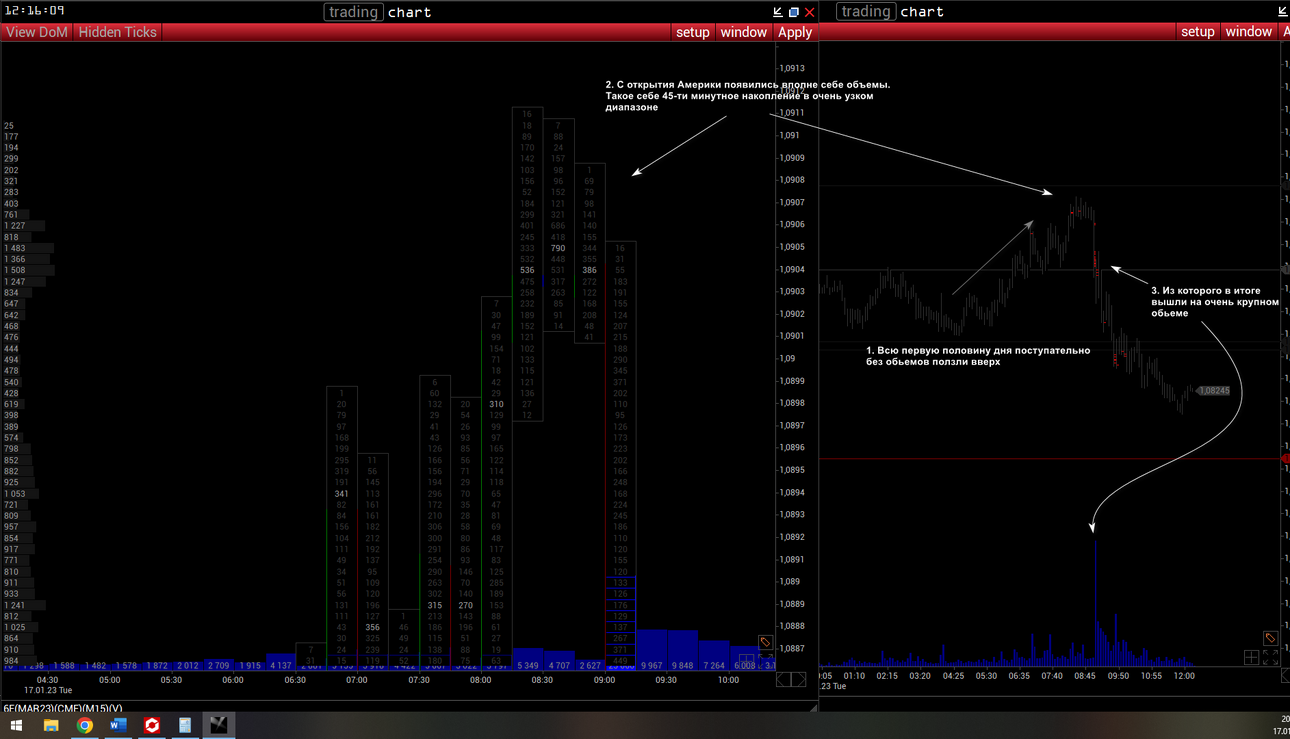Click DoM profile value 1 053
1290x739 pixels.
[x=15, y=494]
